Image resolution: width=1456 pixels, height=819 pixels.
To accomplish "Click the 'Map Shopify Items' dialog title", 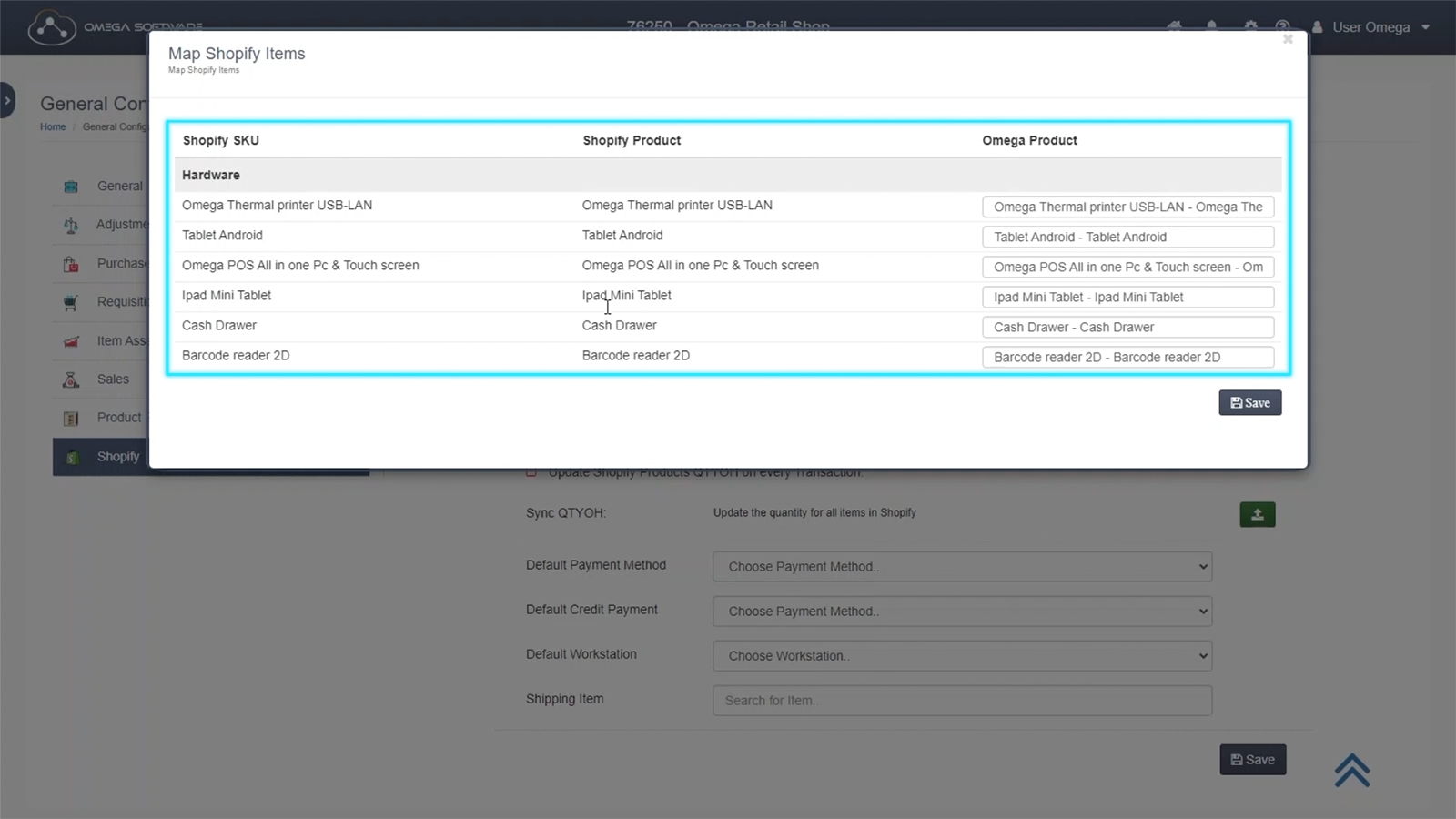I will click(237, 54).
